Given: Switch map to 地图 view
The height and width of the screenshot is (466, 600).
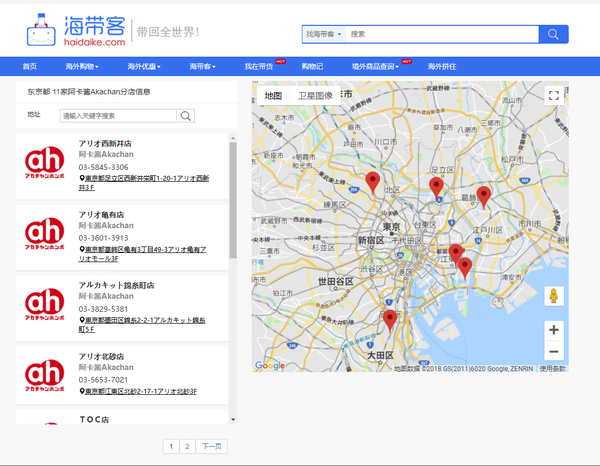Looking at the screenshot, I should [273, 96].
